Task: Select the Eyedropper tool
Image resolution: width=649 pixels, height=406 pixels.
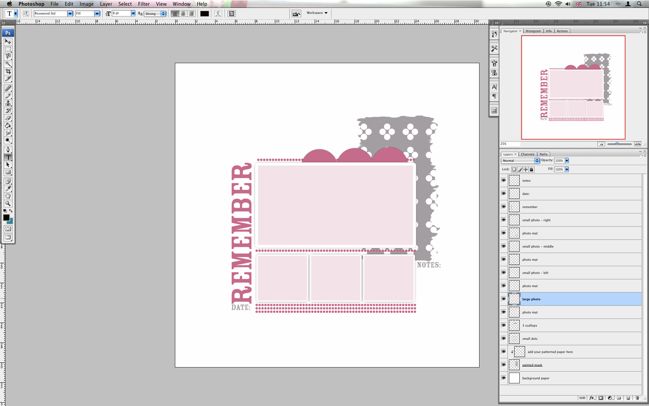Action: [8, 189]
